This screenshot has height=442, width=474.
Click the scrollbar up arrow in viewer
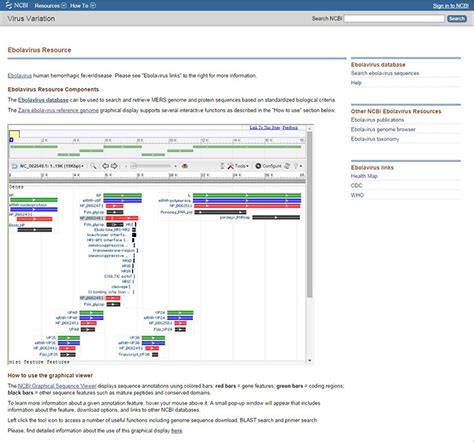[x=310, y=128]
